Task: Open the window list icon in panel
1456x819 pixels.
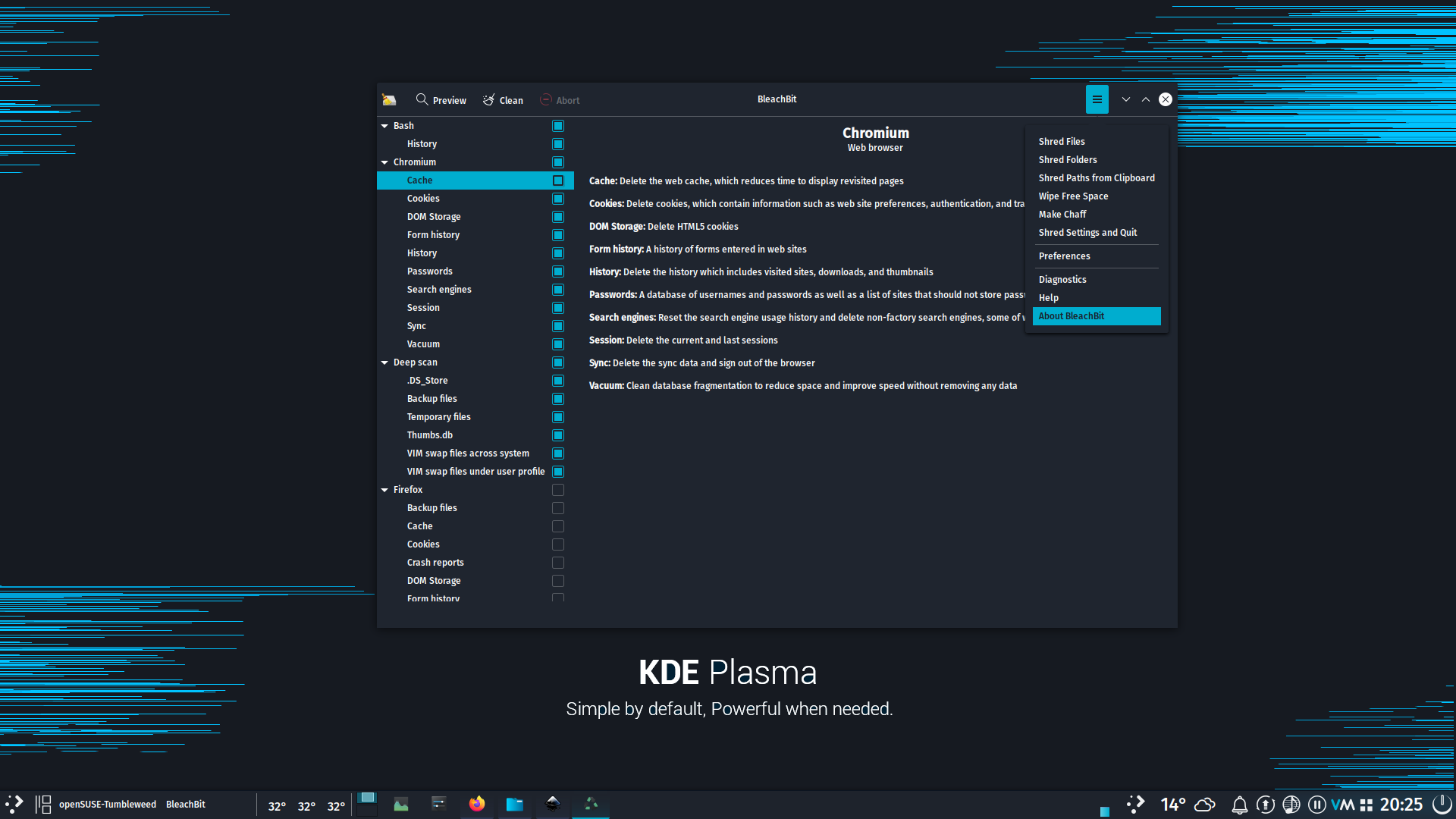Action: point(43,805)
